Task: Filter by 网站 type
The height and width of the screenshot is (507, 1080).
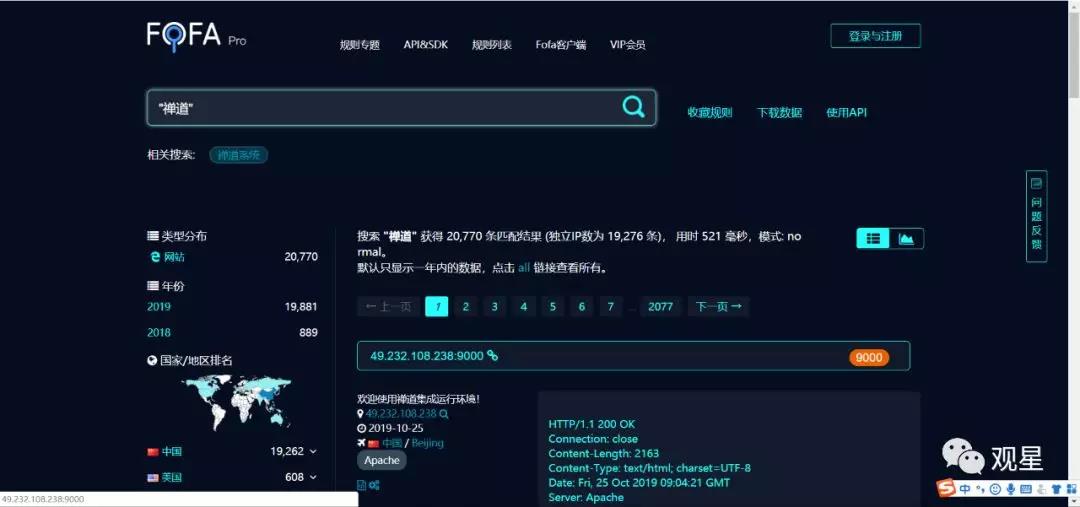Action: (174, 257)
